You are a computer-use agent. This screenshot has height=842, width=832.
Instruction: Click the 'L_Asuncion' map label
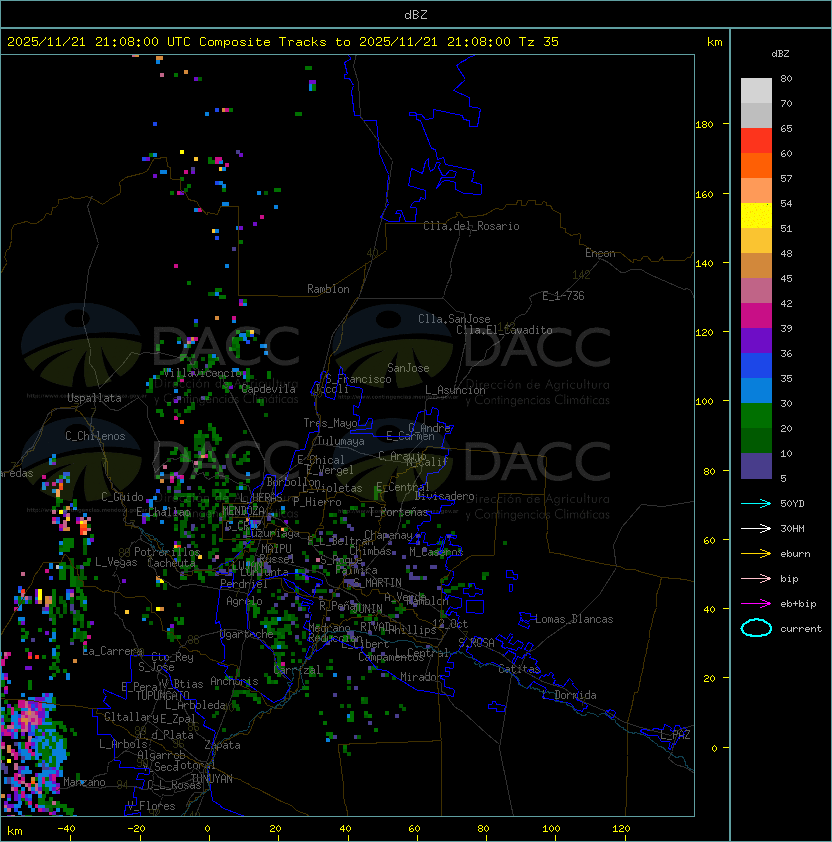tap(455, 390)
